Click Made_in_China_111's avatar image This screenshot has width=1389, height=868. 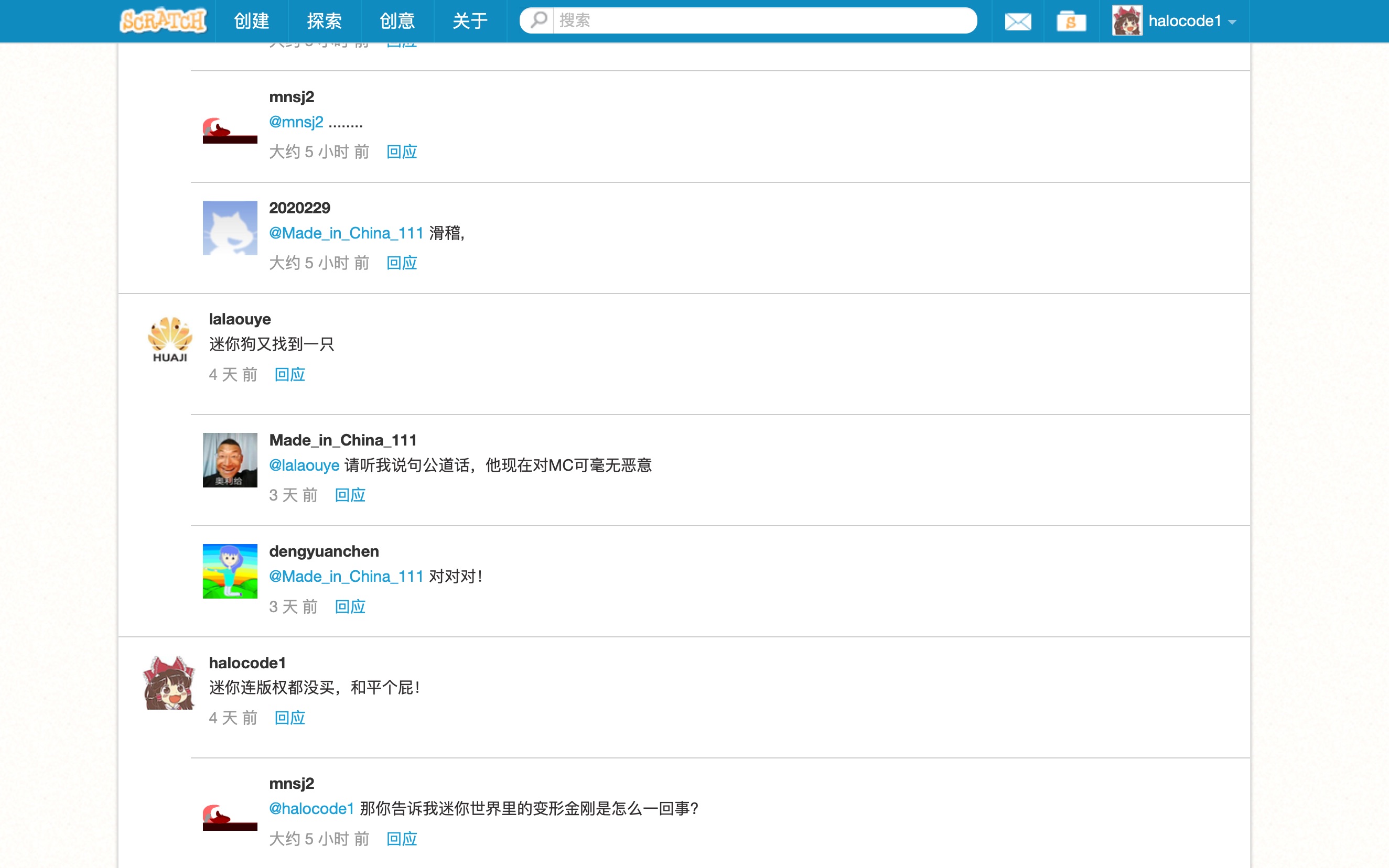point(230,459)
